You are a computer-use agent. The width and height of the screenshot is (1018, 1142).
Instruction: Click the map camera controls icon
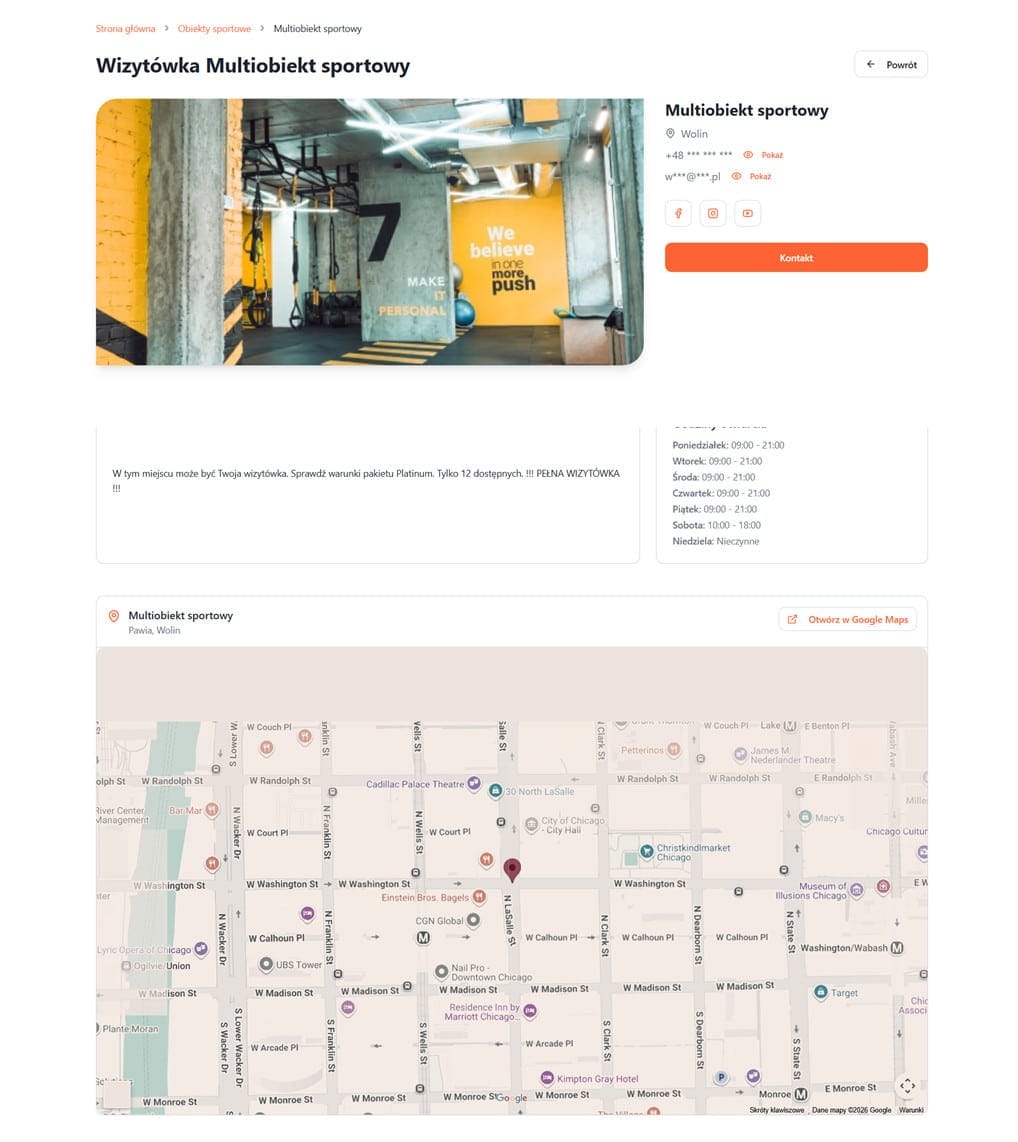tap(907, 1086)
